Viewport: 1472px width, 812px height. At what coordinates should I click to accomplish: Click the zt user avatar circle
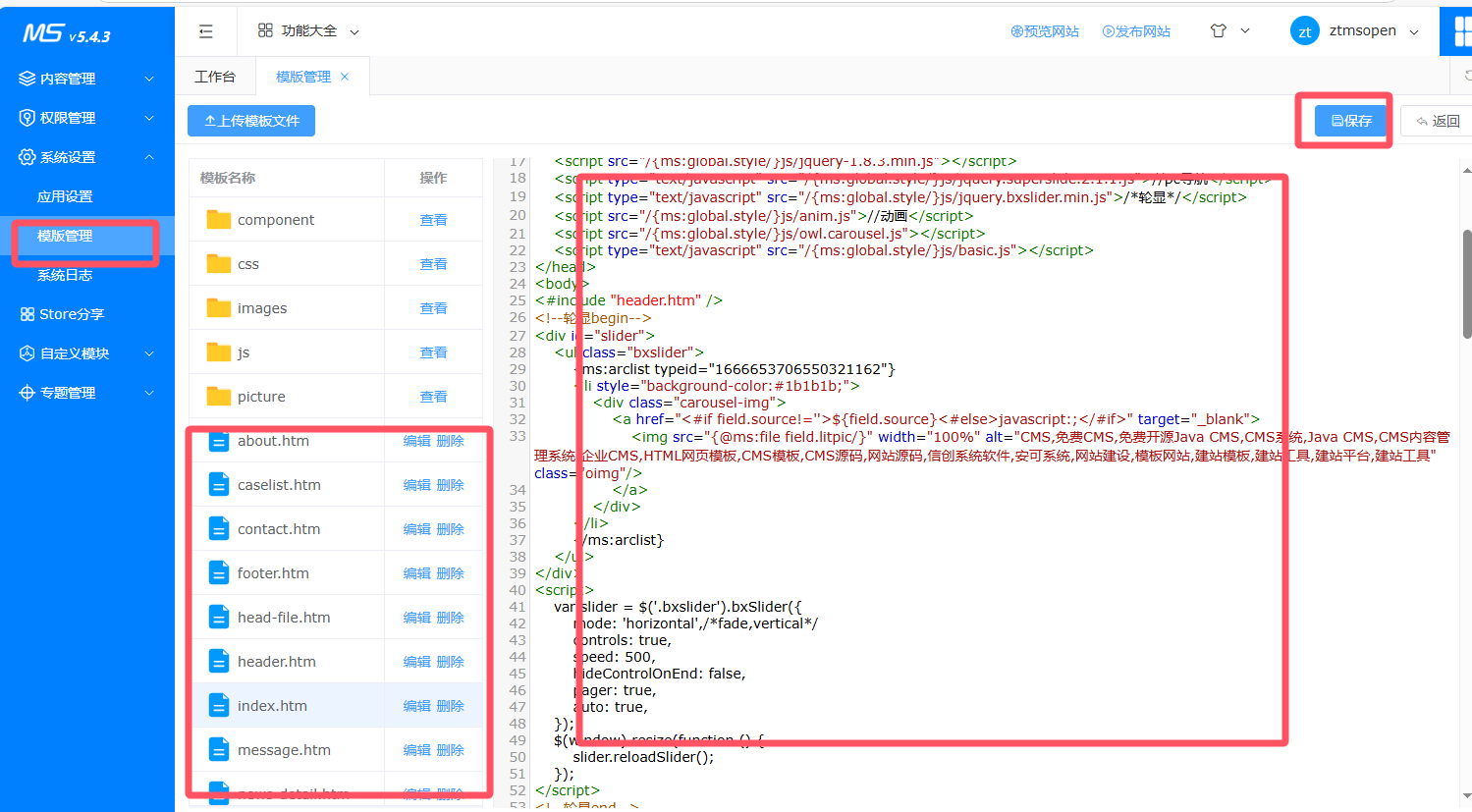tap(1304, 31)
